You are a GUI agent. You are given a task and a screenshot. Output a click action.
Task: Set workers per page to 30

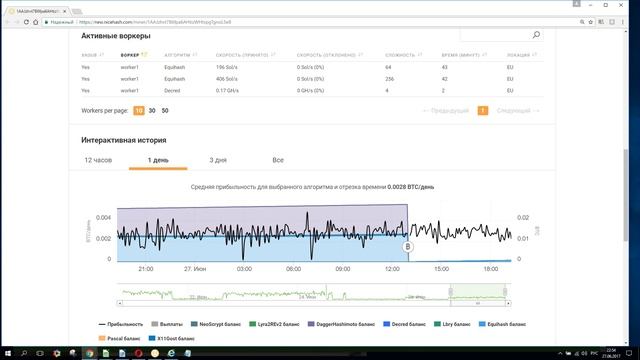152,111
